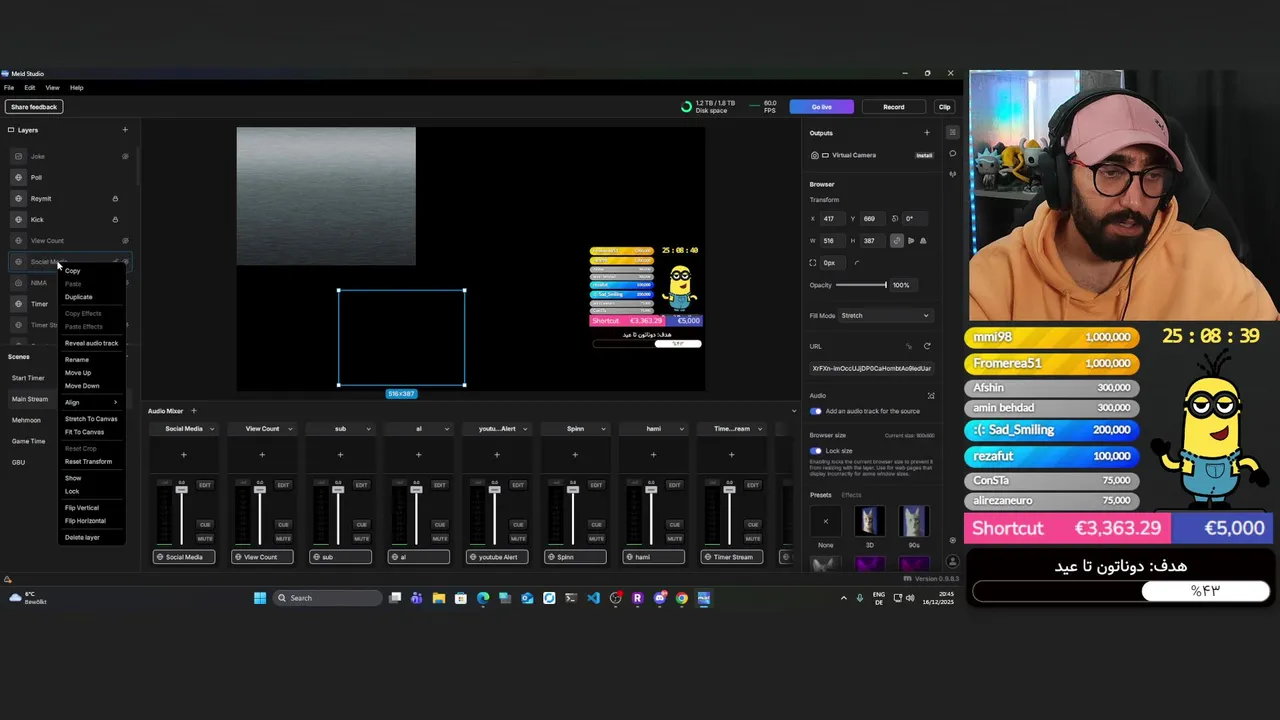Mute the Social Media channel

point(204,538)
